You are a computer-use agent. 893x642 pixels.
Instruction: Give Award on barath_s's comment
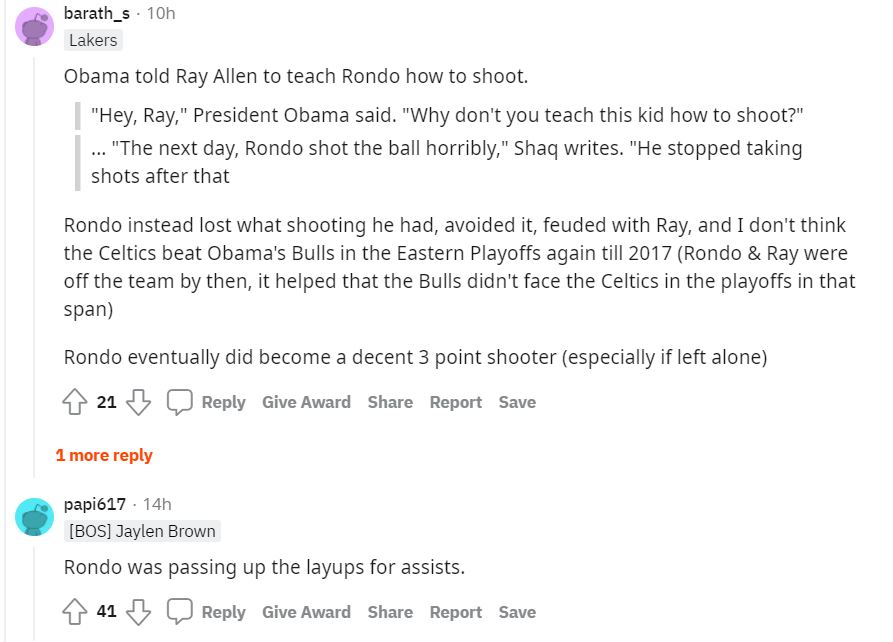coord(306,402)
